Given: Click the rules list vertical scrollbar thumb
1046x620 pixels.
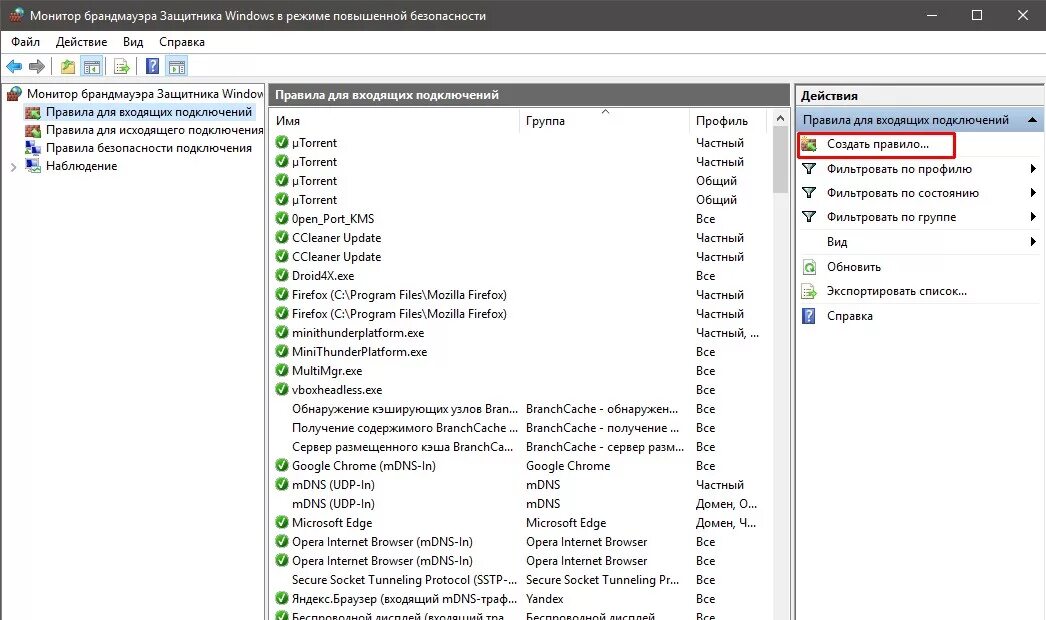Looking at the screenshot, I should [x=780, y=160].
